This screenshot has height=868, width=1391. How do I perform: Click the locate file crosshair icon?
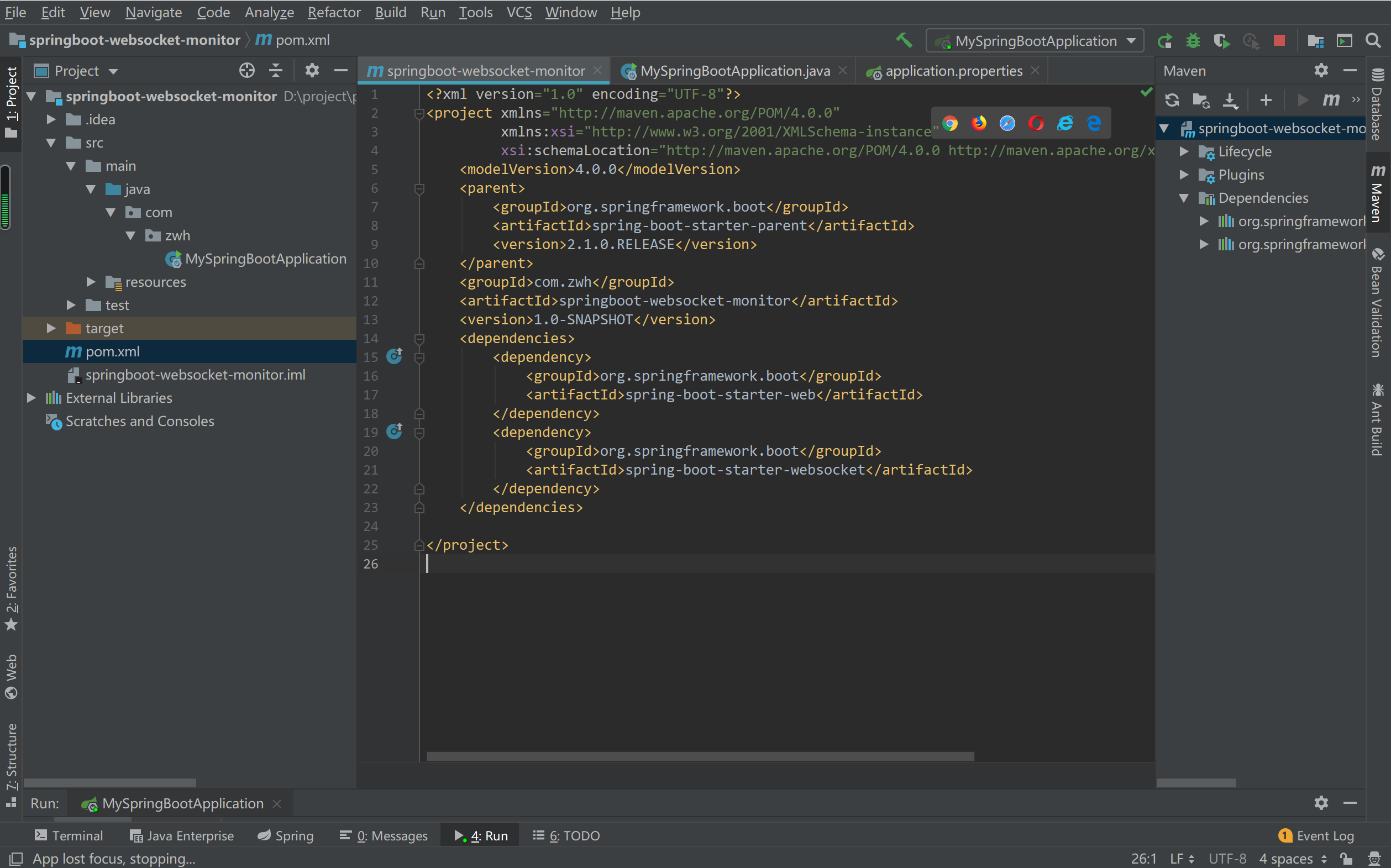pyautogui.click(x=247, y=71)
